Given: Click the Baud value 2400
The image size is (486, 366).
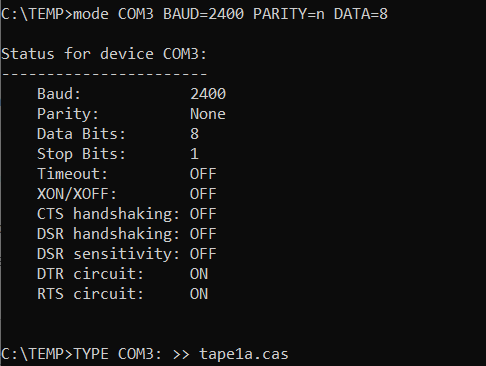Looking at the screenshot, I should (x=208, y=94).
